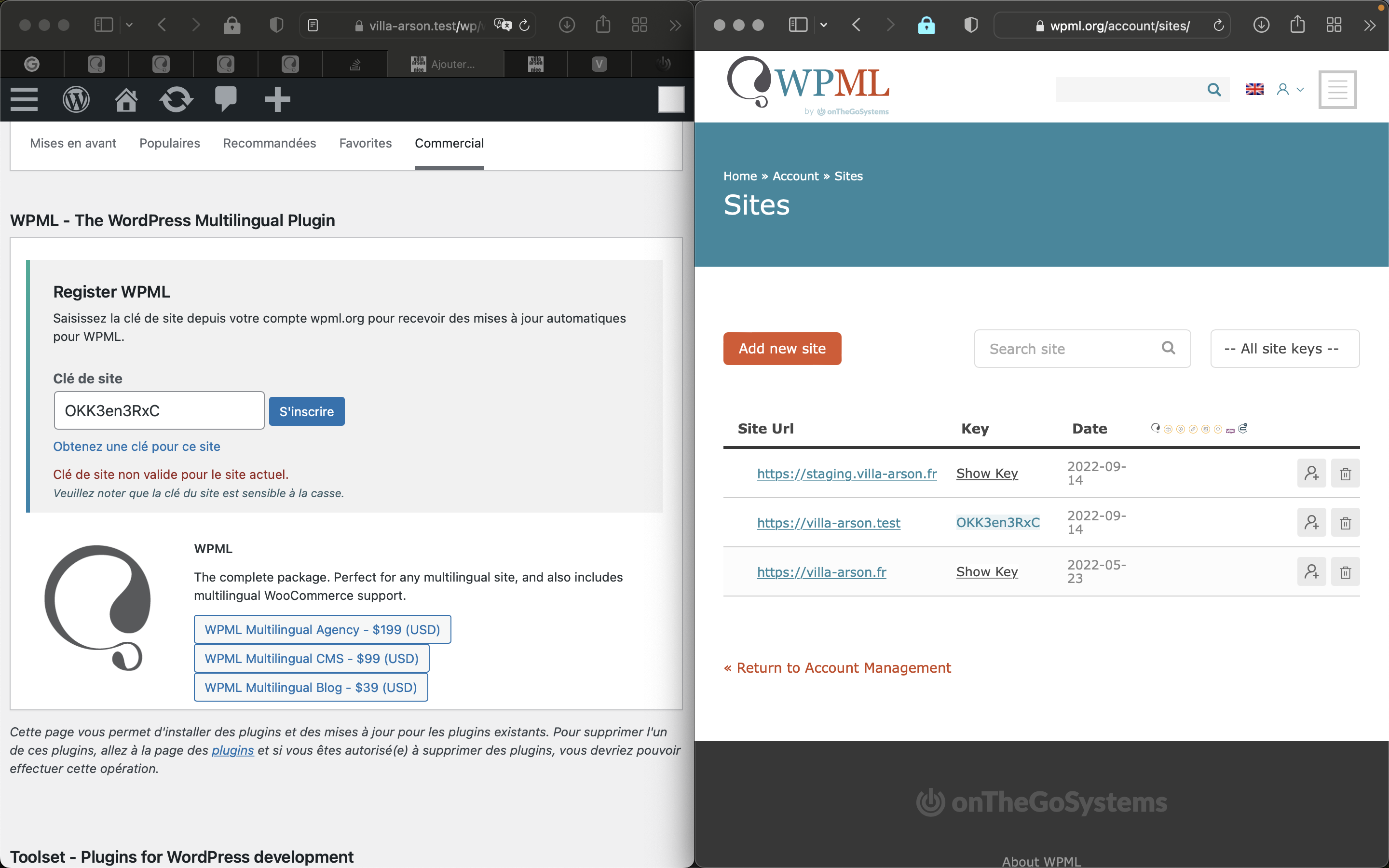Show Key for staging.villa-arson.fr
This screenshot has width=1389, height=868.
click(987, 474)
